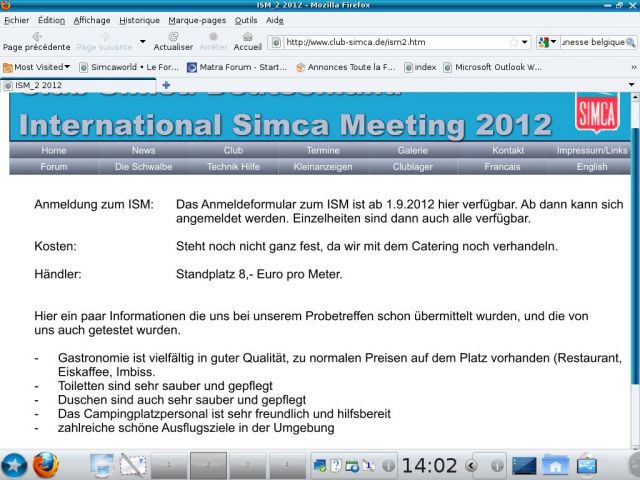Open the KDE application launcher star
The height and width of the screenshot is (480, 640).
14,465
